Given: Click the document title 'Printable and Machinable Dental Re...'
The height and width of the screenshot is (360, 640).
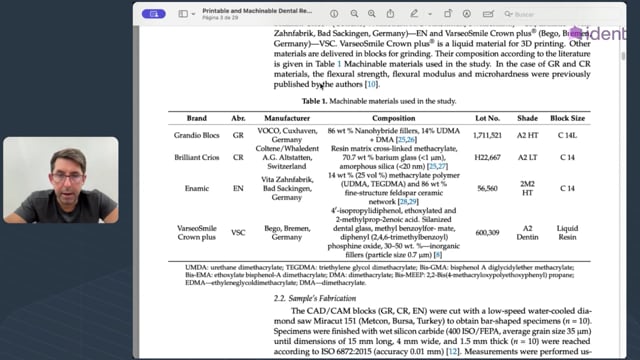Looking at the screenshot, I should (x=257, y=11).
